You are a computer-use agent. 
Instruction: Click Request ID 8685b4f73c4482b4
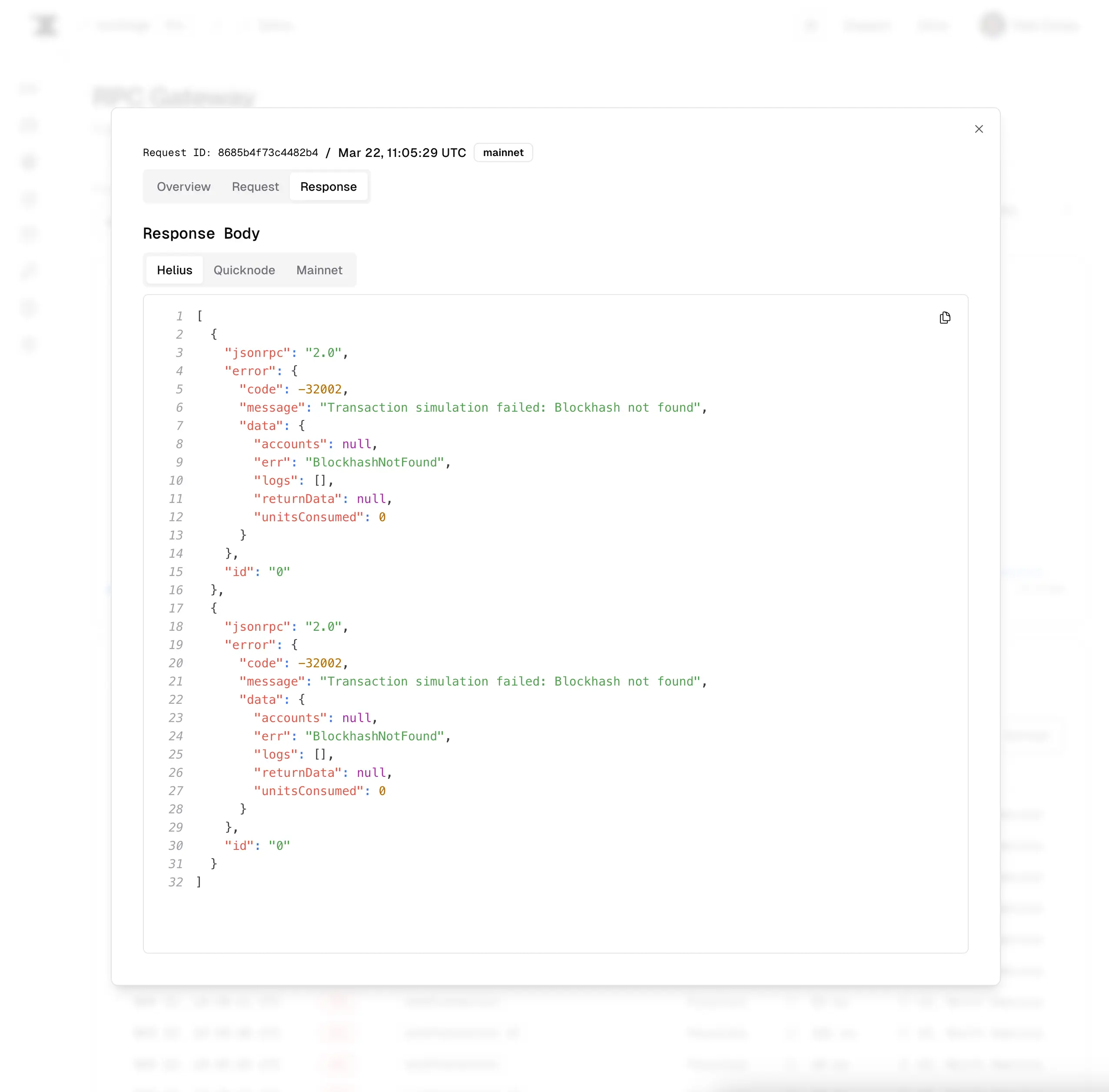pos(267,153)
